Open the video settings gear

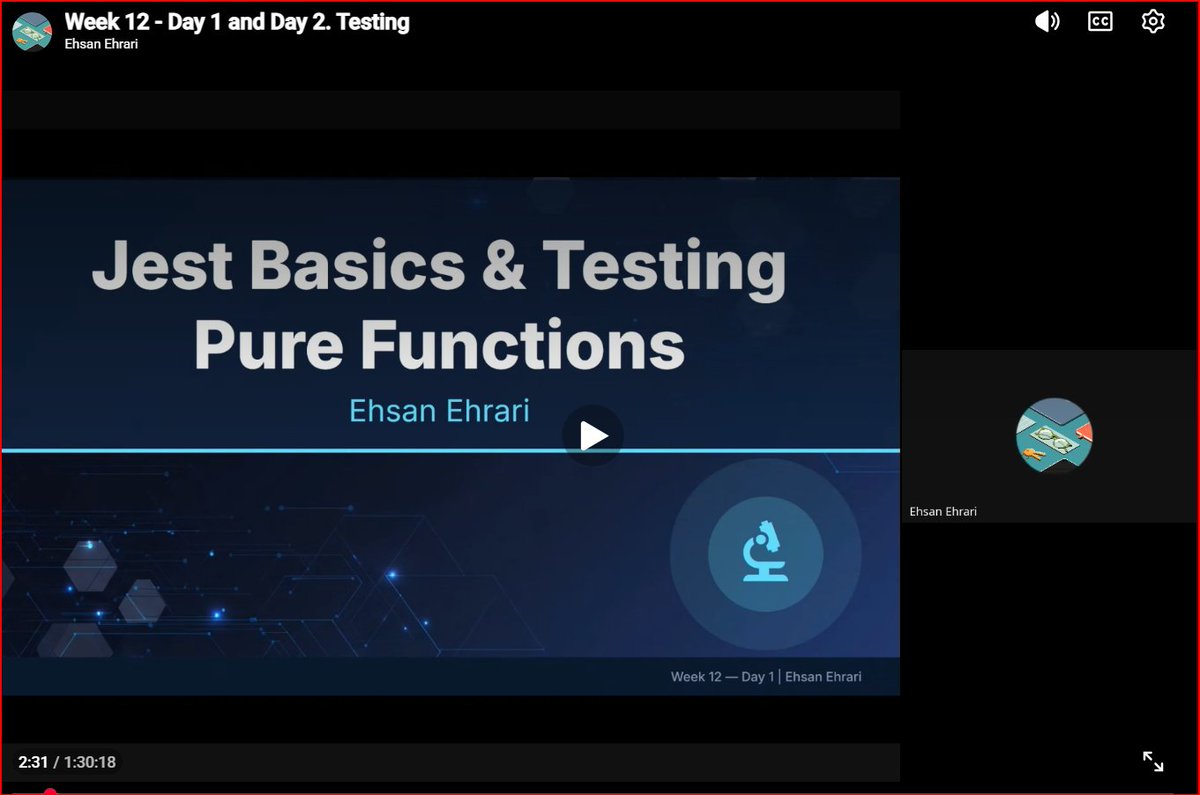(x=1153, y=21)
